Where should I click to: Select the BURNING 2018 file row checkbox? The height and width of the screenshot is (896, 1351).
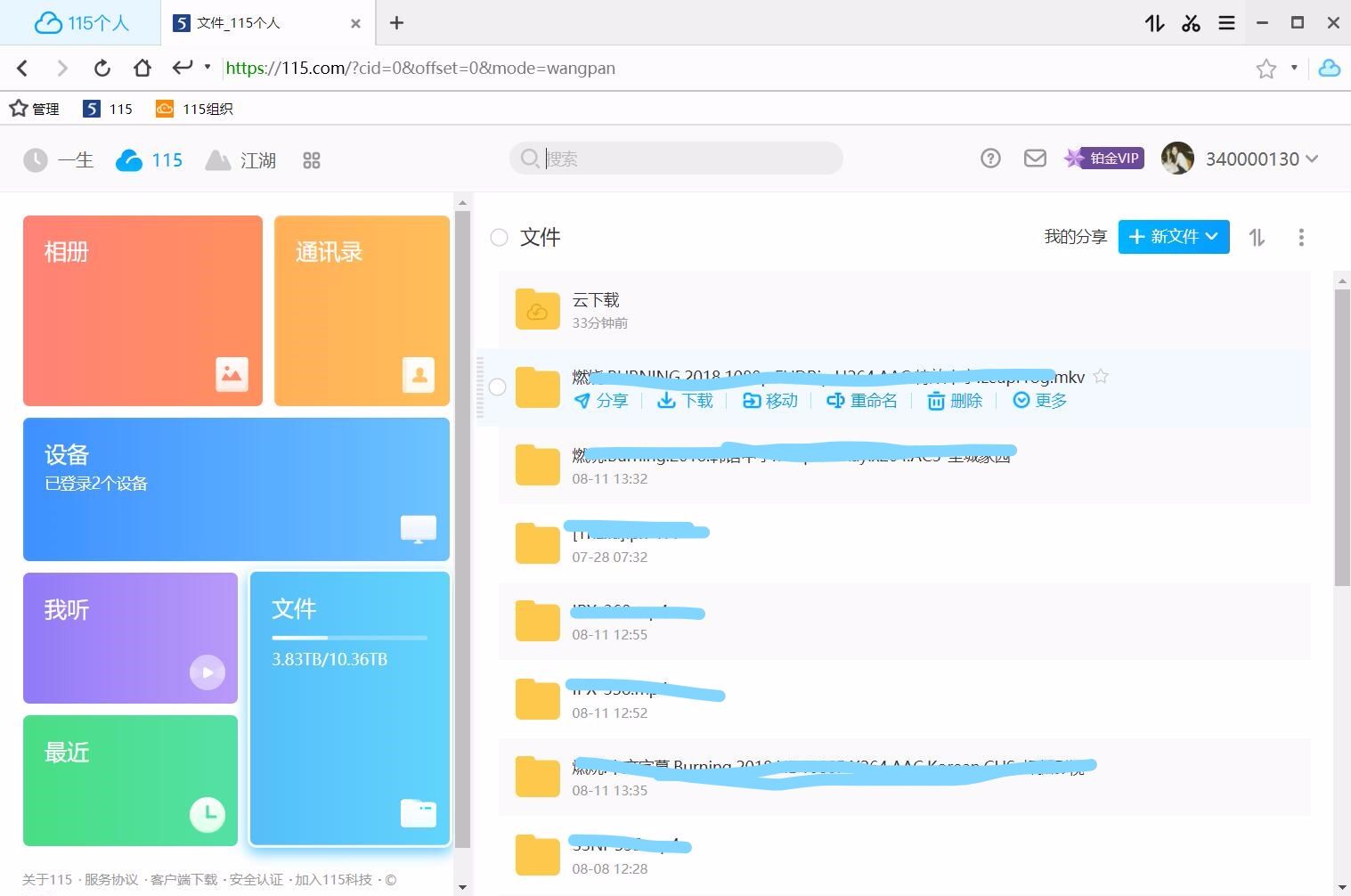coord(498,387)
